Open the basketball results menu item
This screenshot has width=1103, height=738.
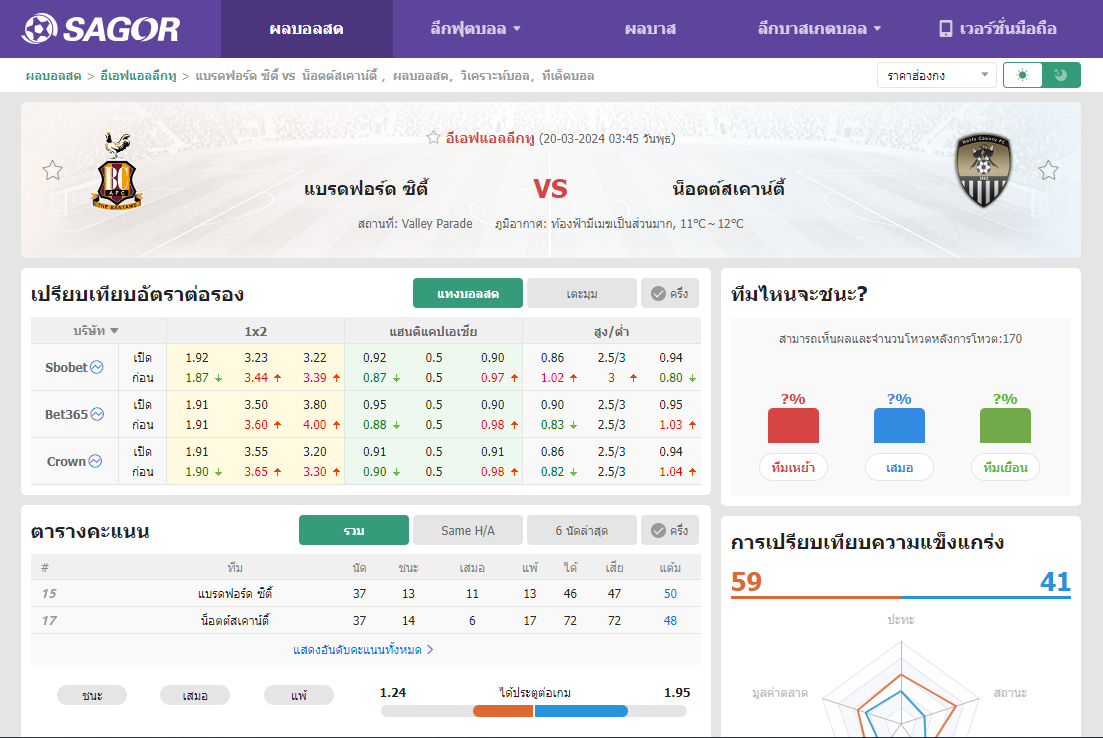coord(650,29)
